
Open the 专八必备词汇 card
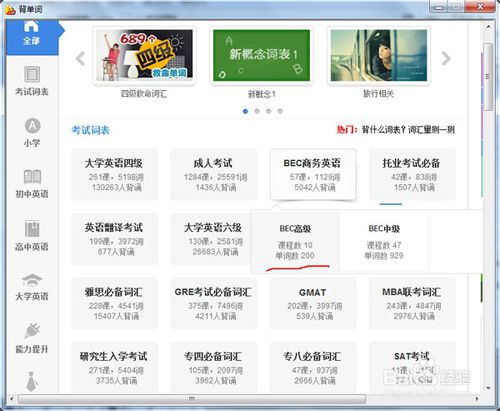(313, 367)
